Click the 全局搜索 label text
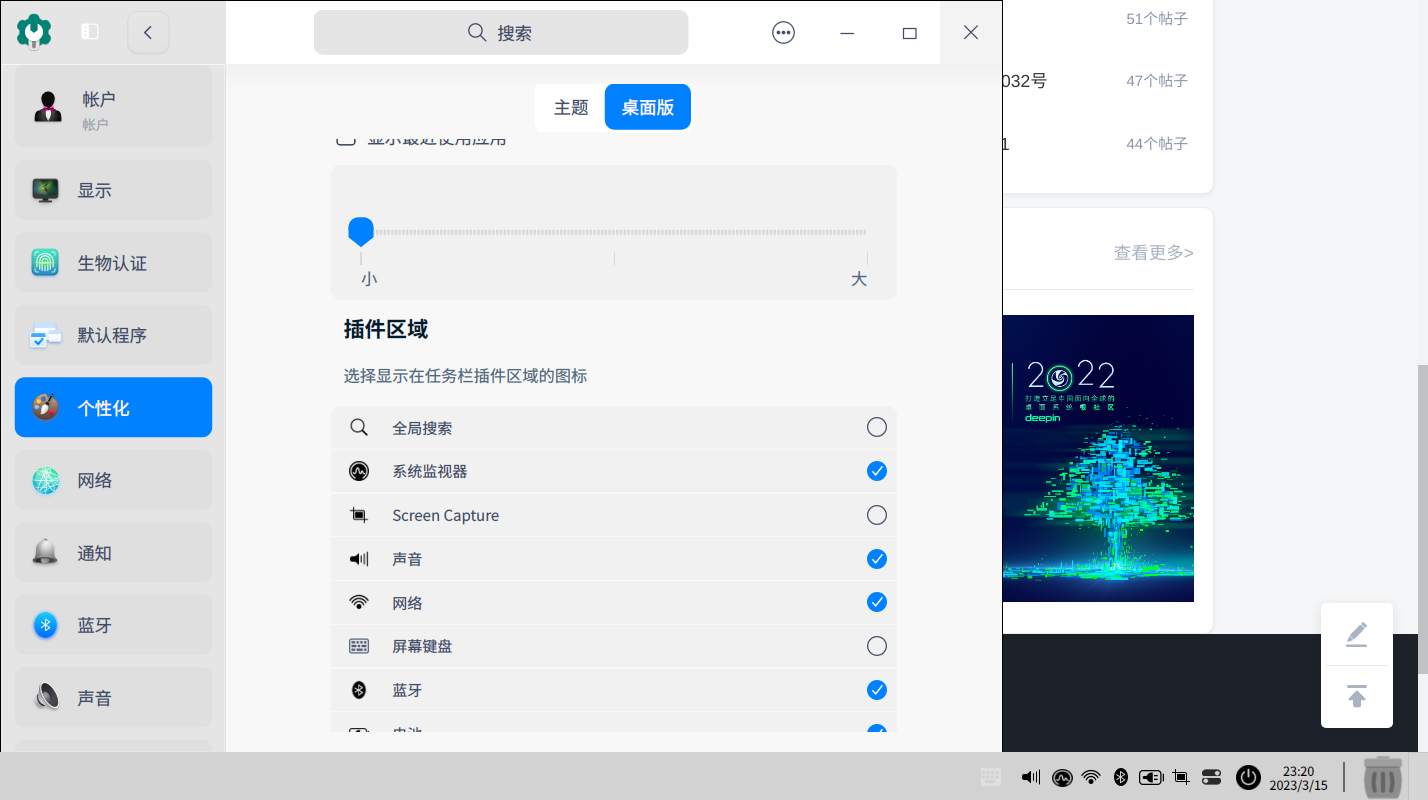 pos(422,428)
